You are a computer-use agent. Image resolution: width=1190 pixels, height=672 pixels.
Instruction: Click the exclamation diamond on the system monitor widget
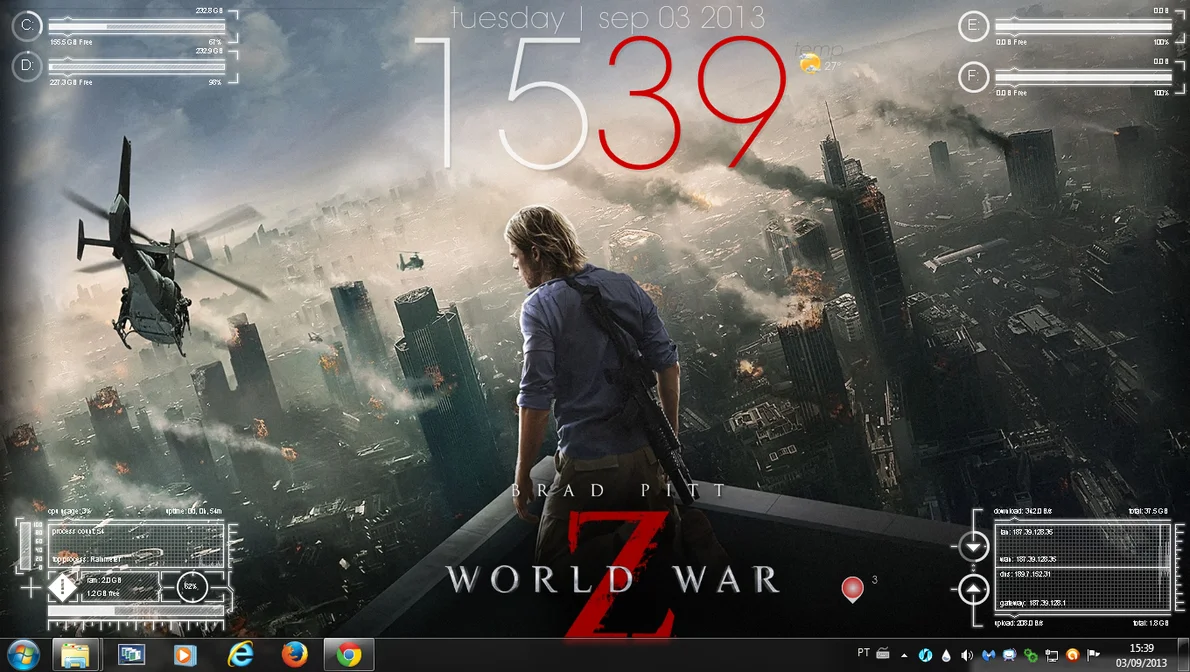click(x=62, y=588)
